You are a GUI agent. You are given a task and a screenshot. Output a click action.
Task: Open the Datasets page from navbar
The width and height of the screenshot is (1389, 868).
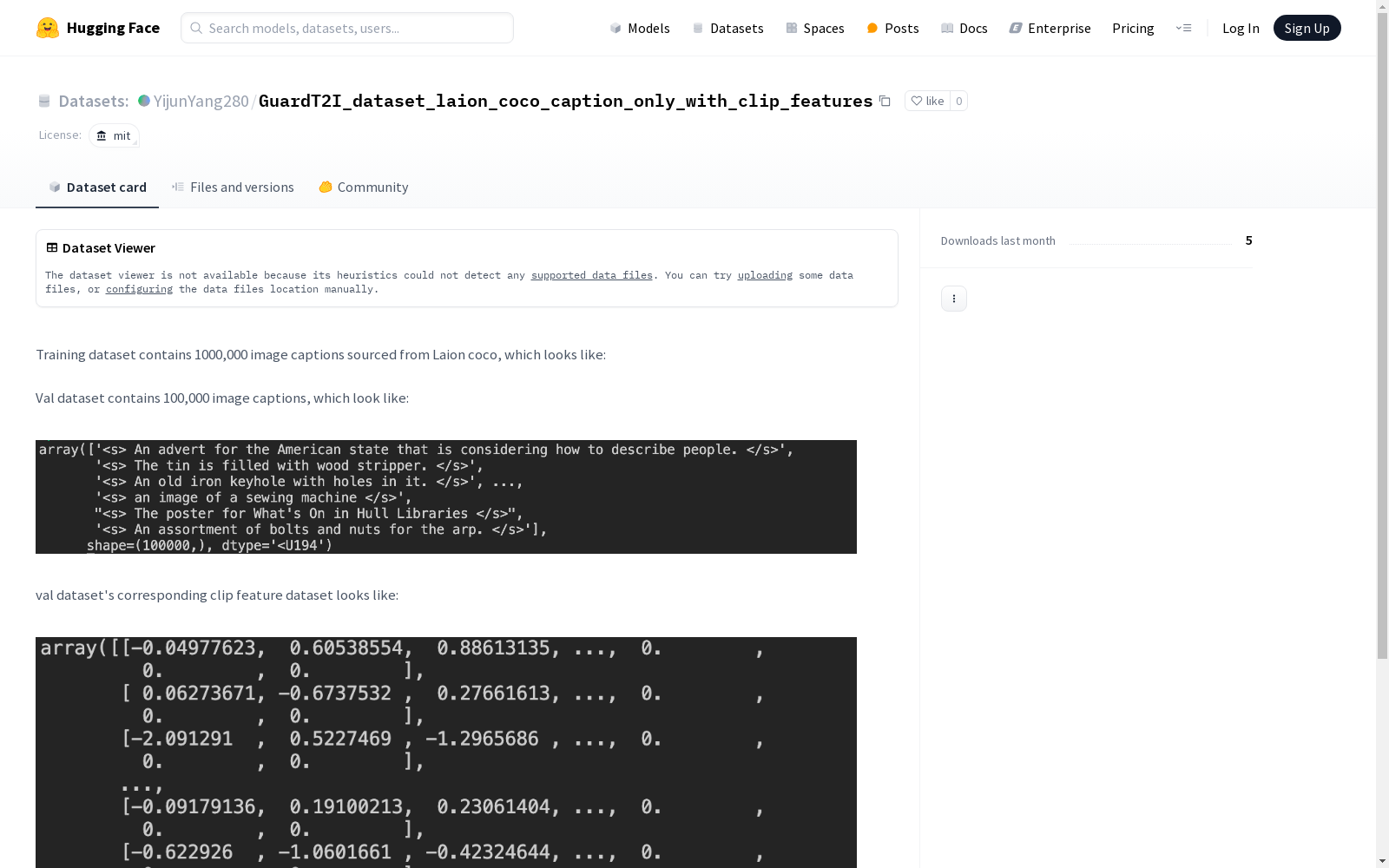click(x=727, y=28)
